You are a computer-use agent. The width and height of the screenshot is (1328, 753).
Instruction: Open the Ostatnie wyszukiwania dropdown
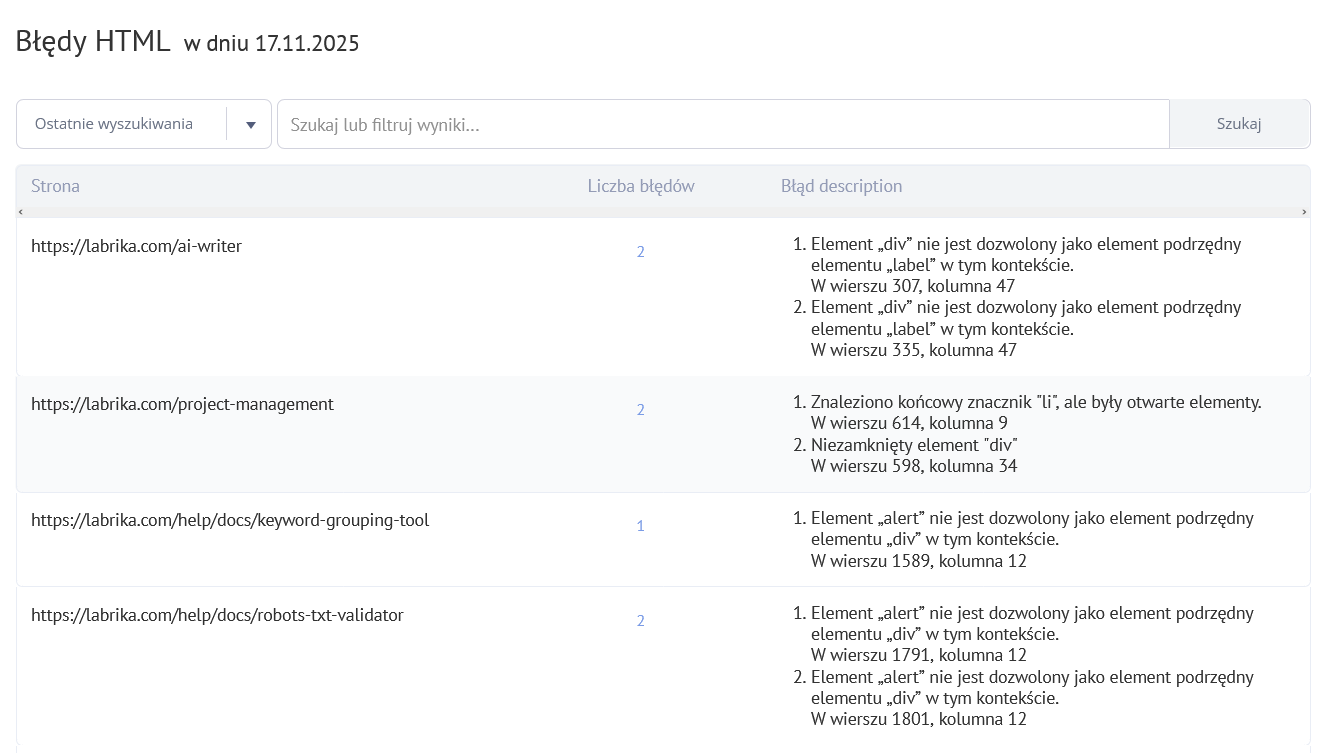click(120, 124)
